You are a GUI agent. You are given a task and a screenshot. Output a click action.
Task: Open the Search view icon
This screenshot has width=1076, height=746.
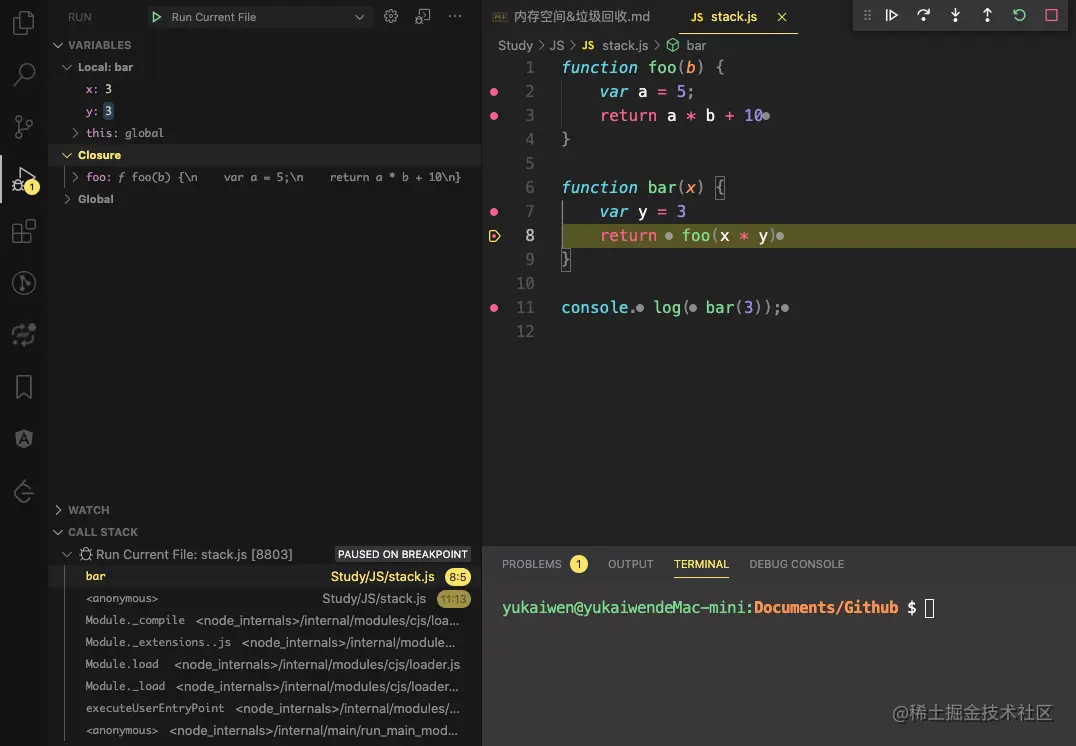tap(23, 75)
